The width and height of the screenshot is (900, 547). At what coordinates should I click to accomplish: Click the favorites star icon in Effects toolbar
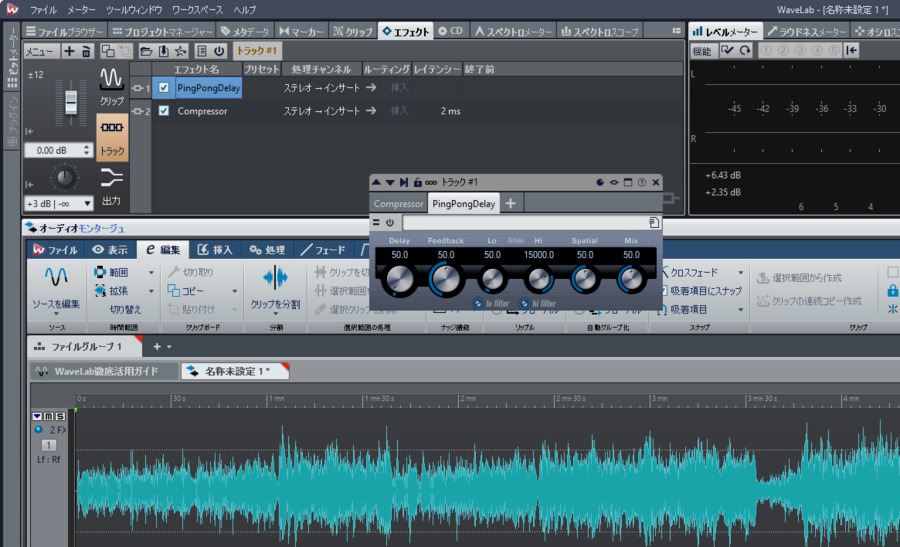pos(181,51)
